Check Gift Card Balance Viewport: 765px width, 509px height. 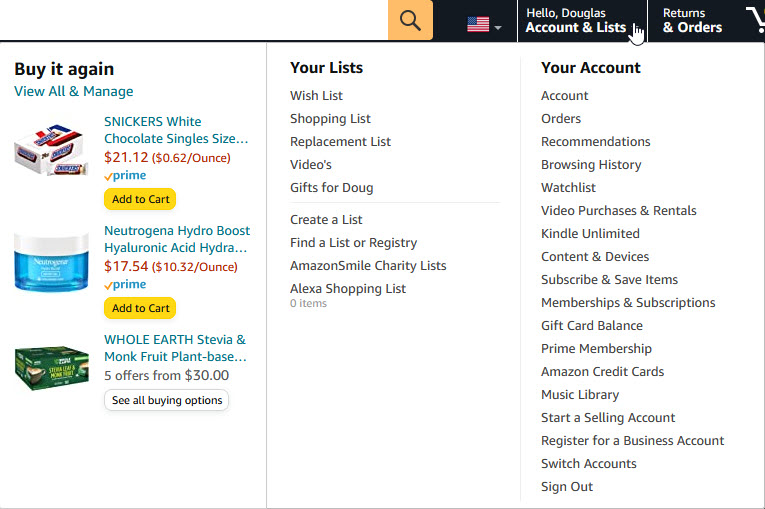[592, 326]
